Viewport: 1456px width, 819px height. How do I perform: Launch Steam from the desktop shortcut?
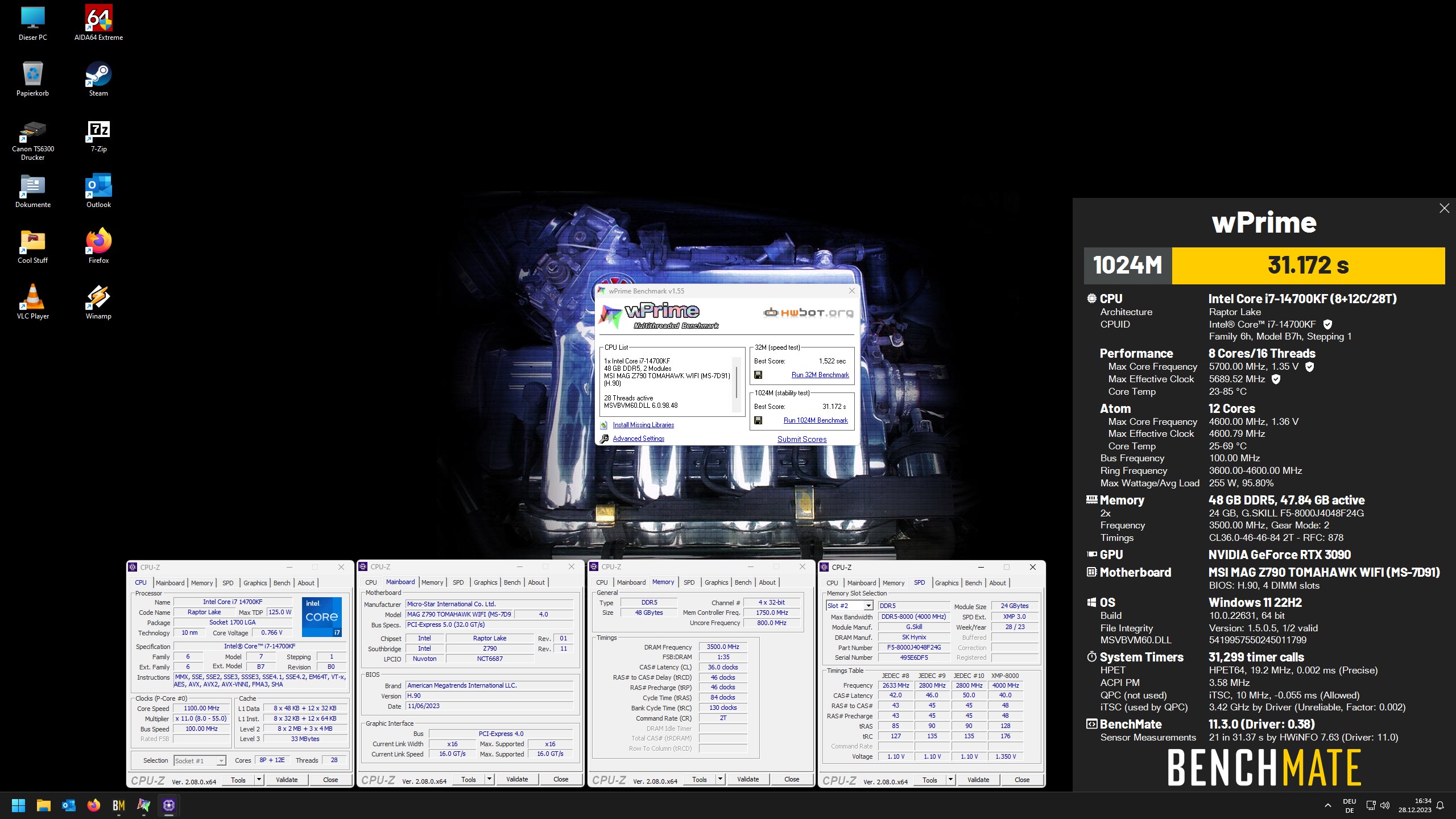tap(98, 78)
